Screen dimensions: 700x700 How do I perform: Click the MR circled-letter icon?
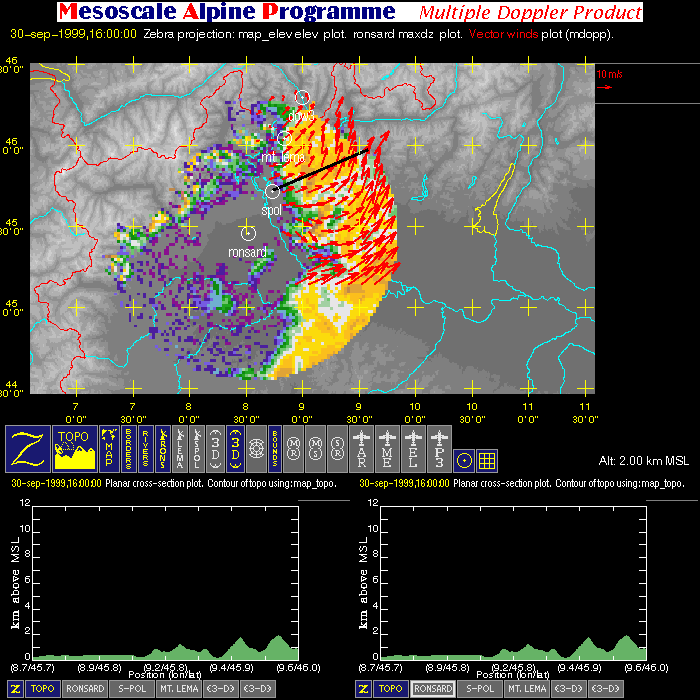point(294,448)
